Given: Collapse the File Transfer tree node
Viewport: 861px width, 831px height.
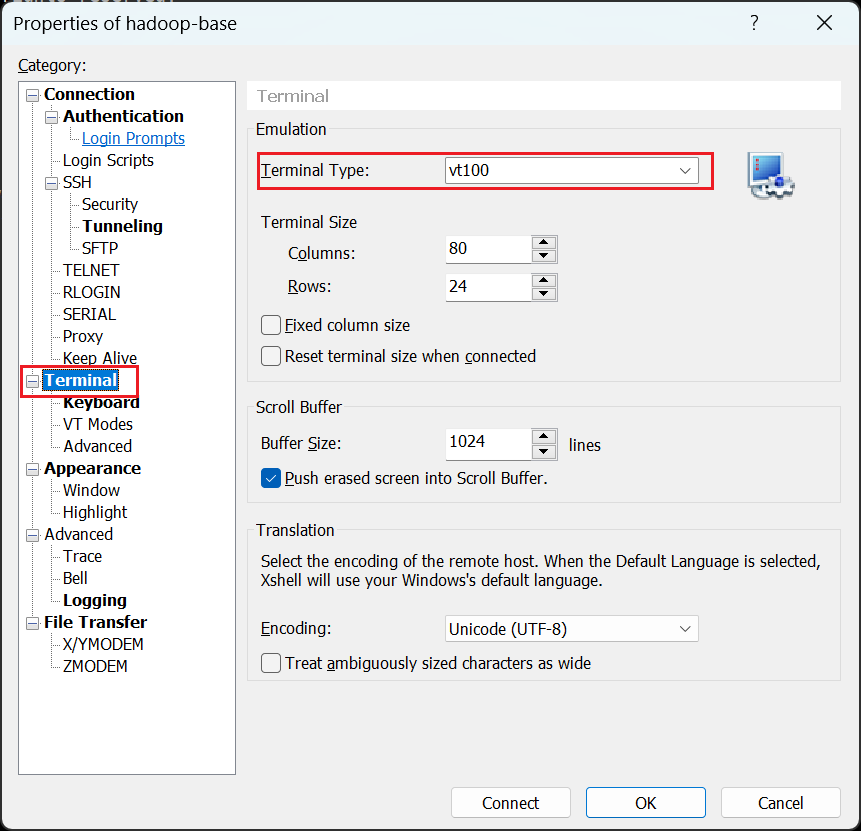Looking at the screenshot, I should [33, 623].
